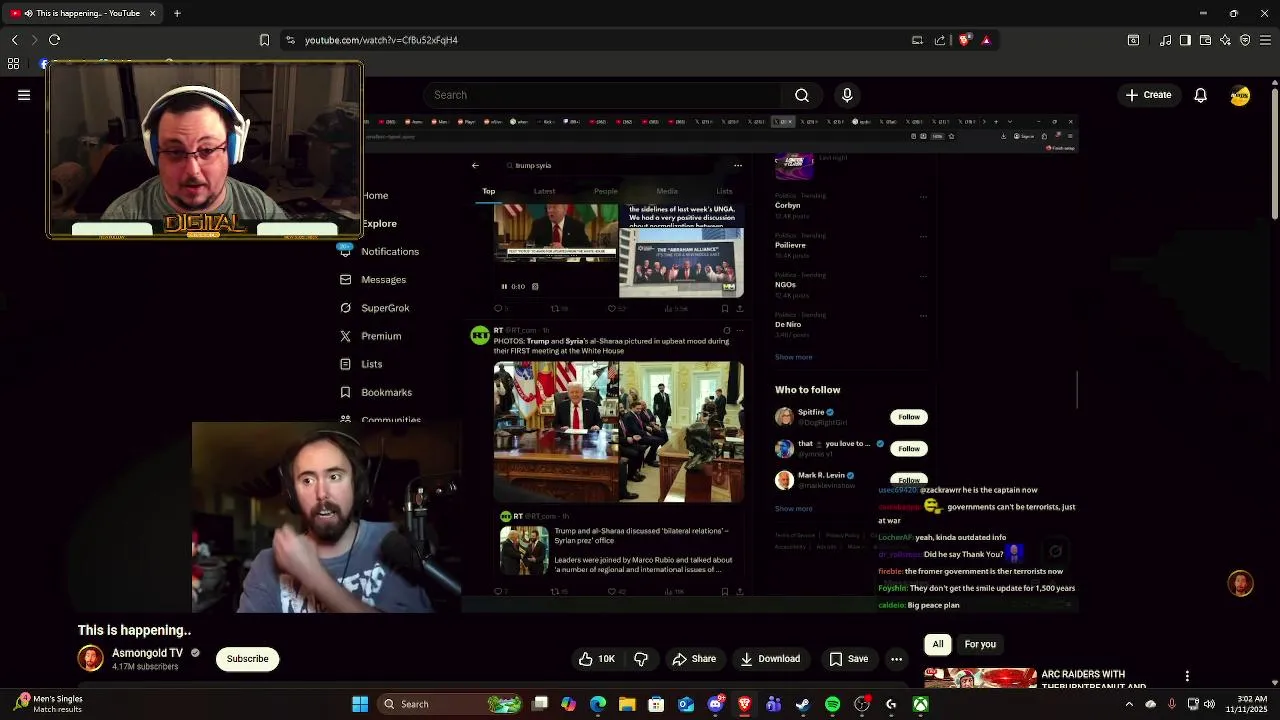Open the apps grid in the bookmarks bar
Image resolution: width=1280 pixels, height=720 pixels.
pos(13,64)
